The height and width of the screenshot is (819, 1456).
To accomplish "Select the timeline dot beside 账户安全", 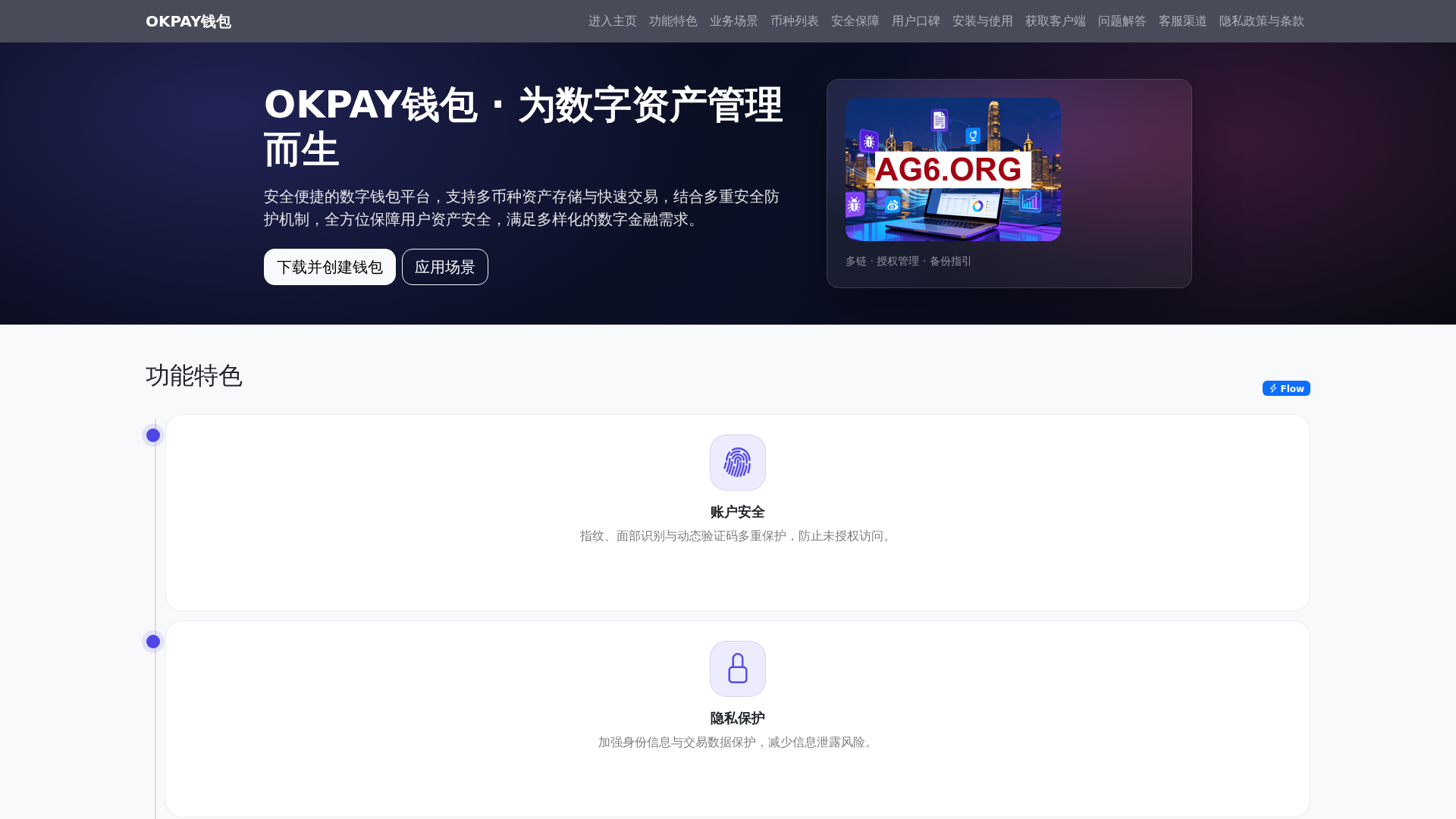I will click(153, 435).
